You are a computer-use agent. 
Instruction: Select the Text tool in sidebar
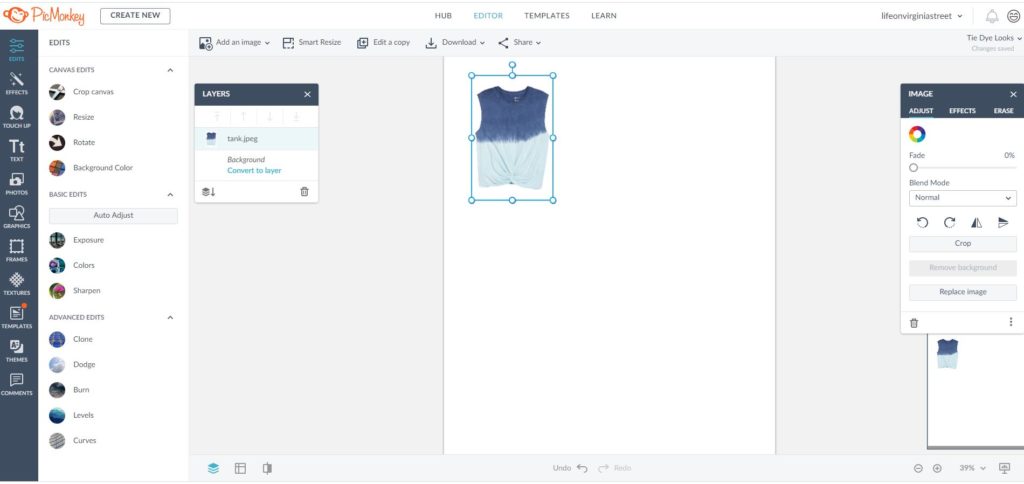click(17, 150)
